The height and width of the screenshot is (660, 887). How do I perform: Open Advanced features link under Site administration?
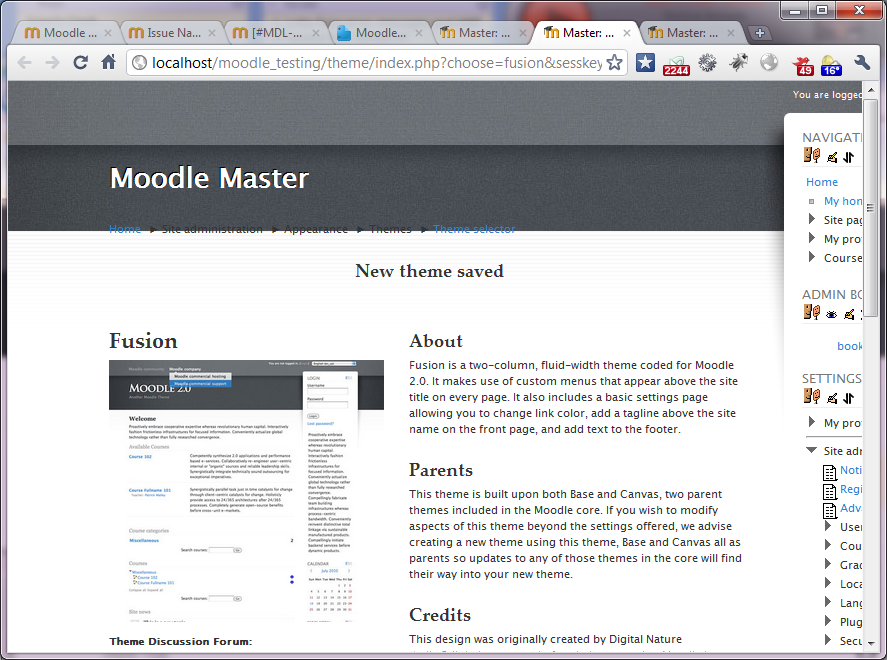(x=851, y=508)
